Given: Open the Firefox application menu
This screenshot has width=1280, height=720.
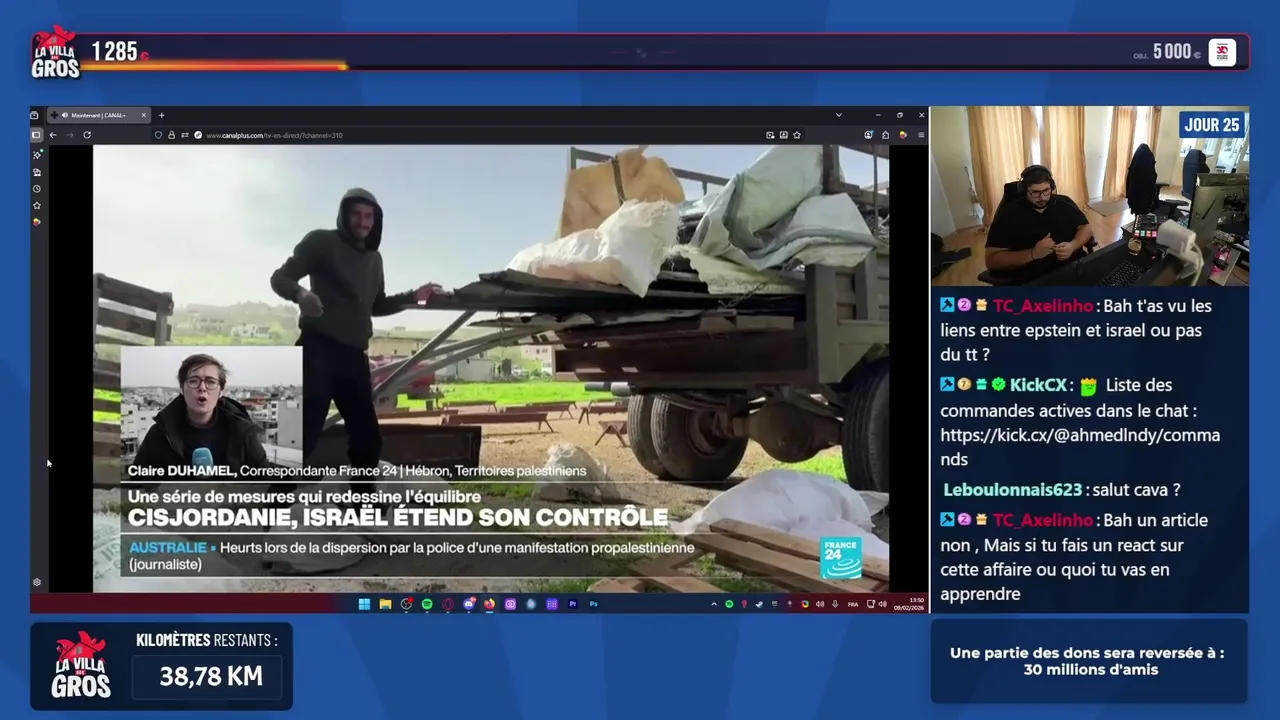Looking at the screenshot, I should coord(921,135).
